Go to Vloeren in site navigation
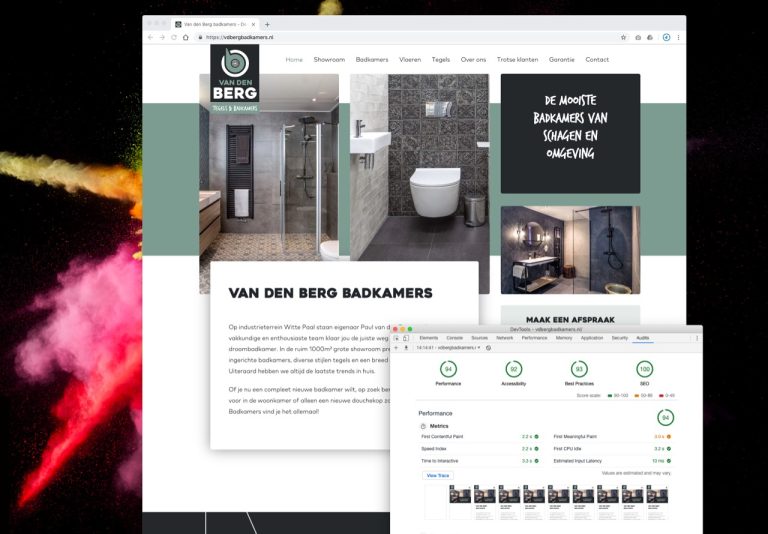Image resolution: width=768 pixels, height=534 pixels. click(410, 60)
